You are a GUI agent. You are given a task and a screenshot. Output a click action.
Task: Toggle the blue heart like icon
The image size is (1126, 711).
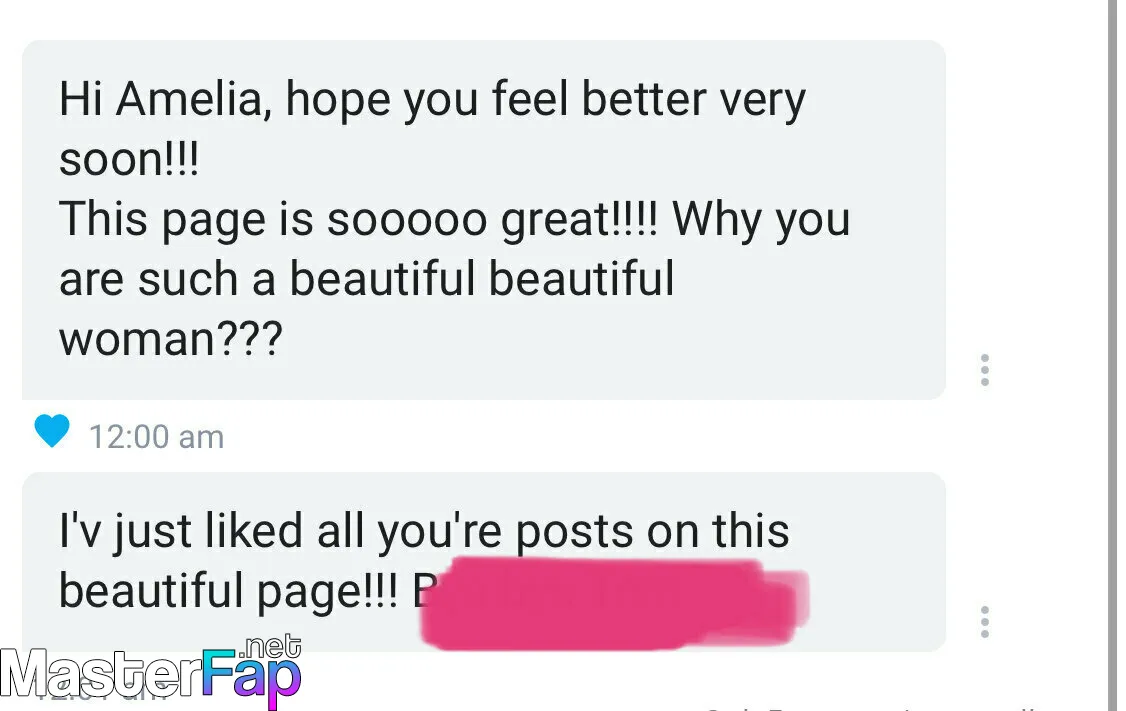point(52,431)
